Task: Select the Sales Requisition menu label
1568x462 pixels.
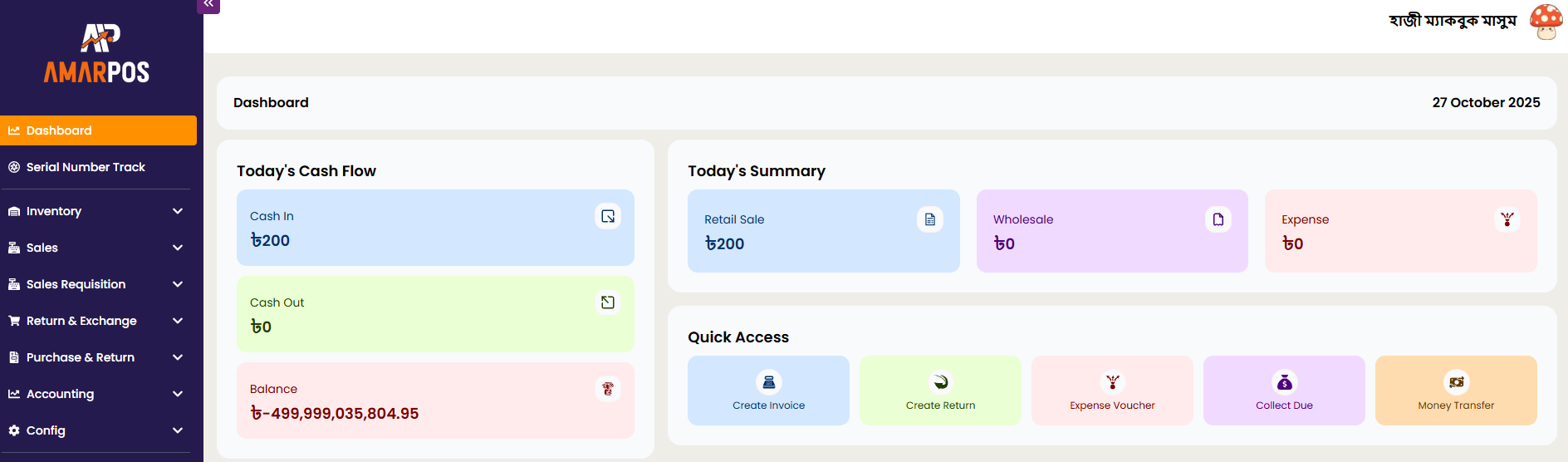Action: click(76, 284)
